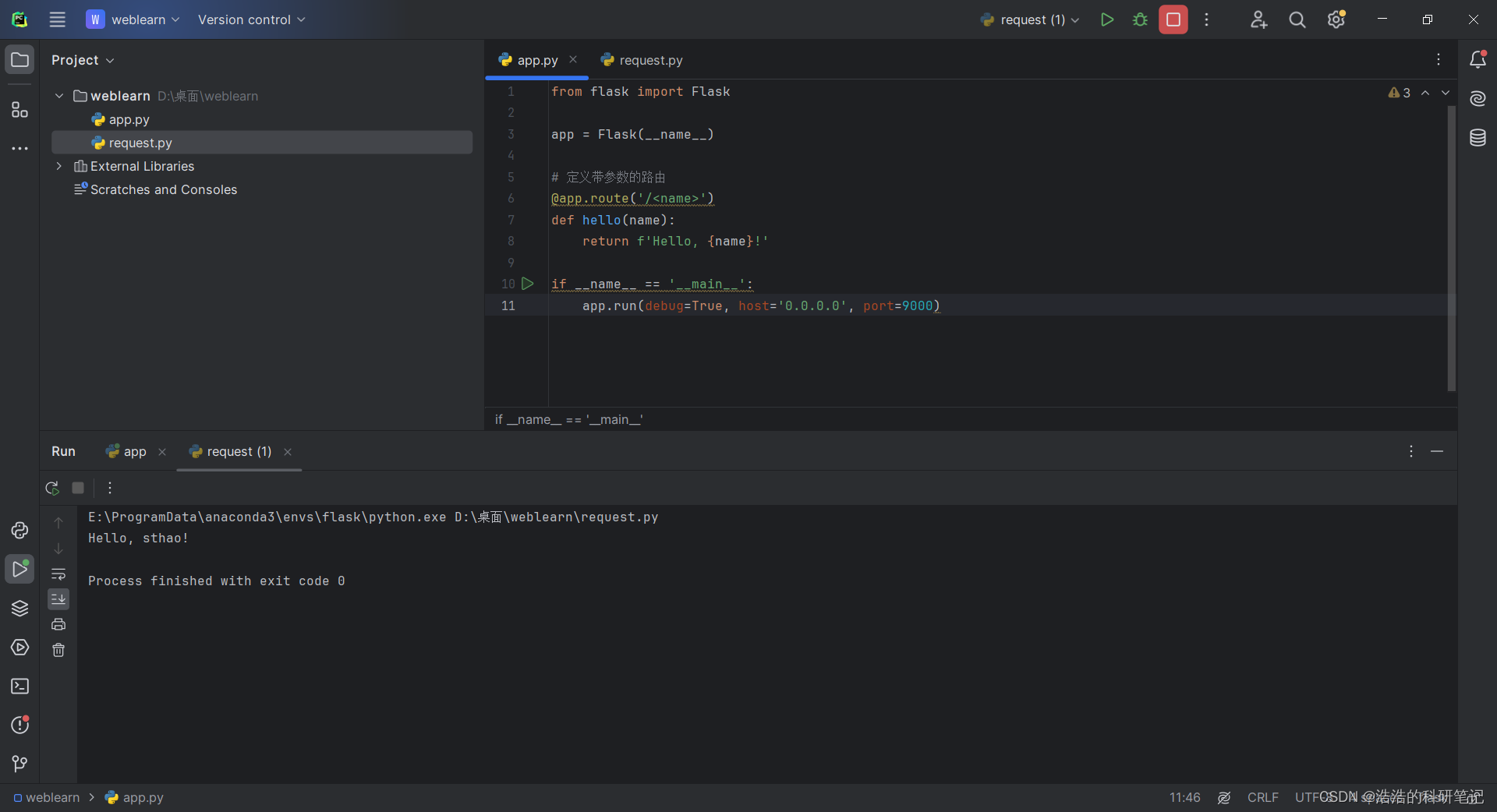
Task: Open Python Console tool window icon
Action: (x=19, y=531)
